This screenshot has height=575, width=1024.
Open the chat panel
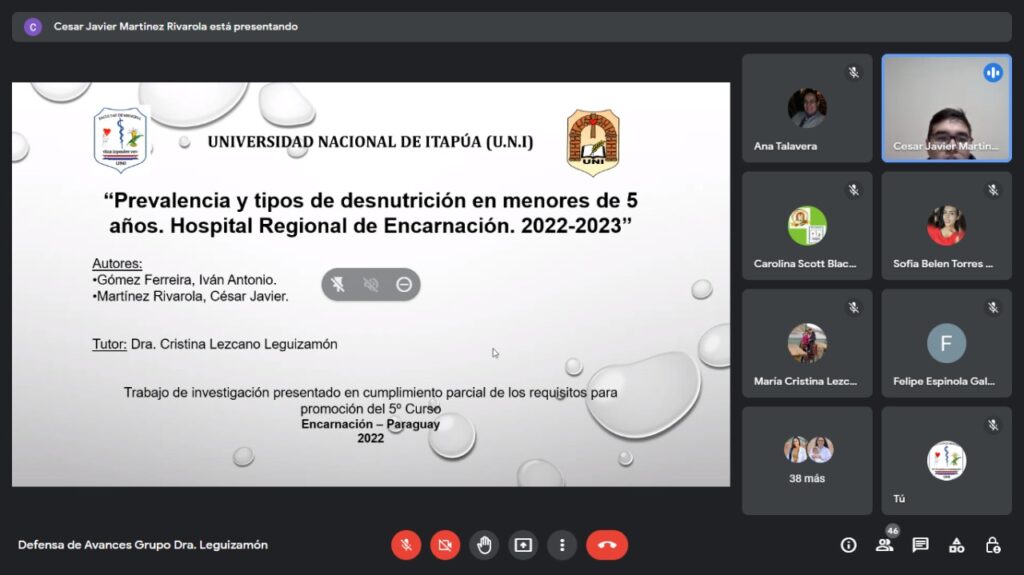pos(920,545)
